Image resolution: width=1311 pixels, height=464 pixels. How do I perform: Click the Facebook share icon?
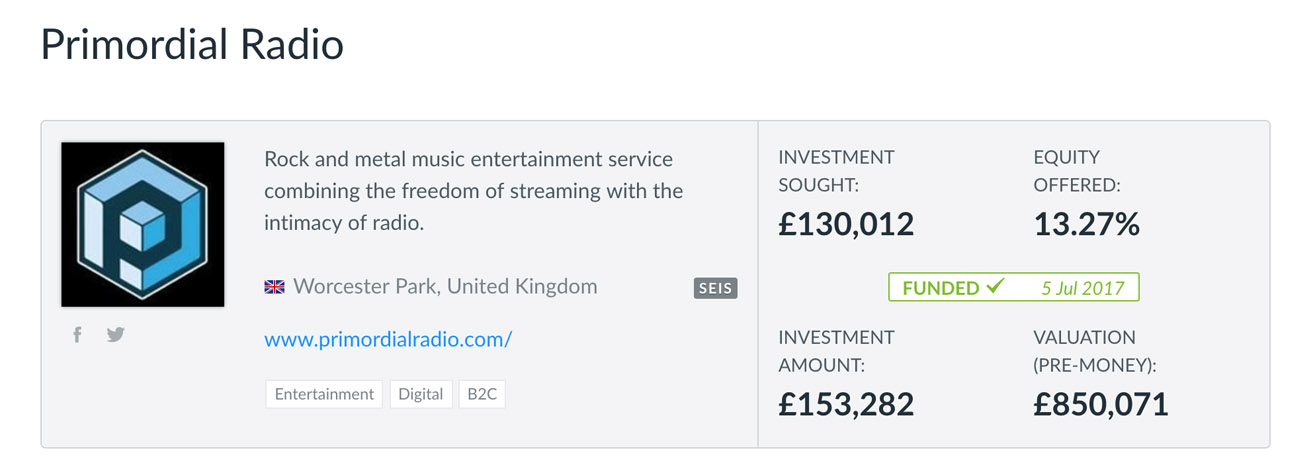[77, 335]
